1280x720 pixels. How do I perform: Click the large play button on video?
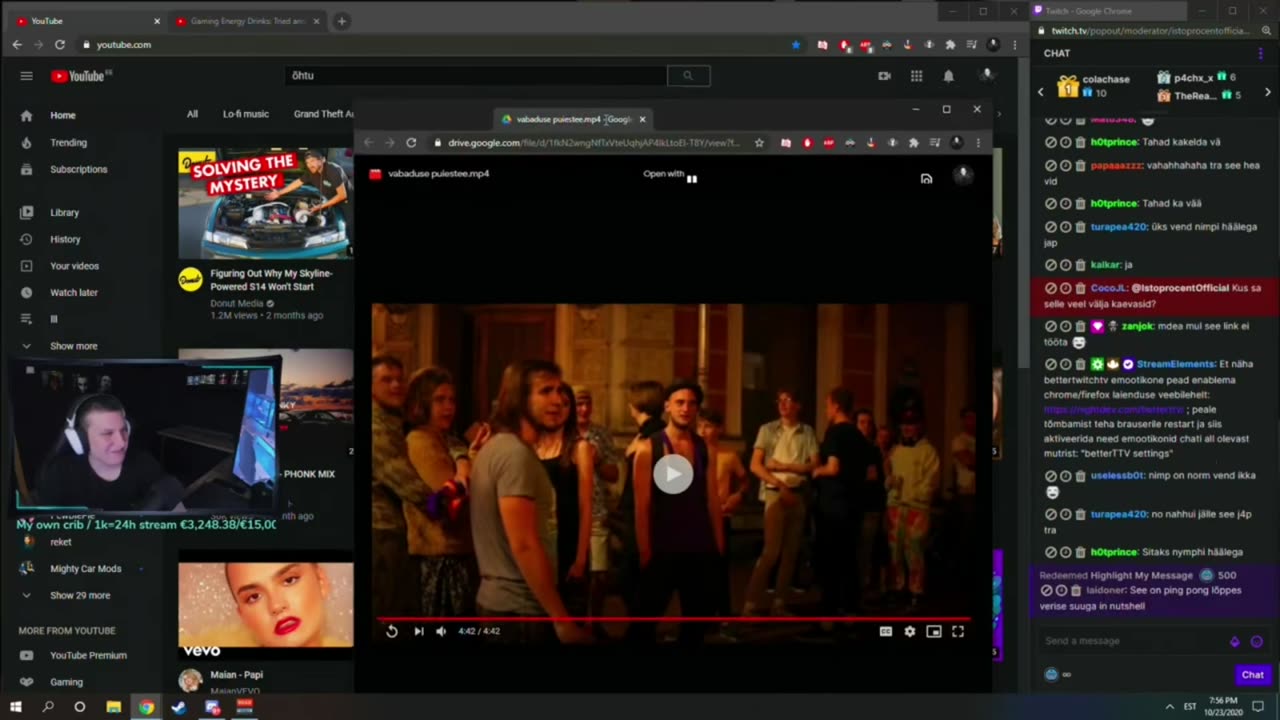pos(673,474)
